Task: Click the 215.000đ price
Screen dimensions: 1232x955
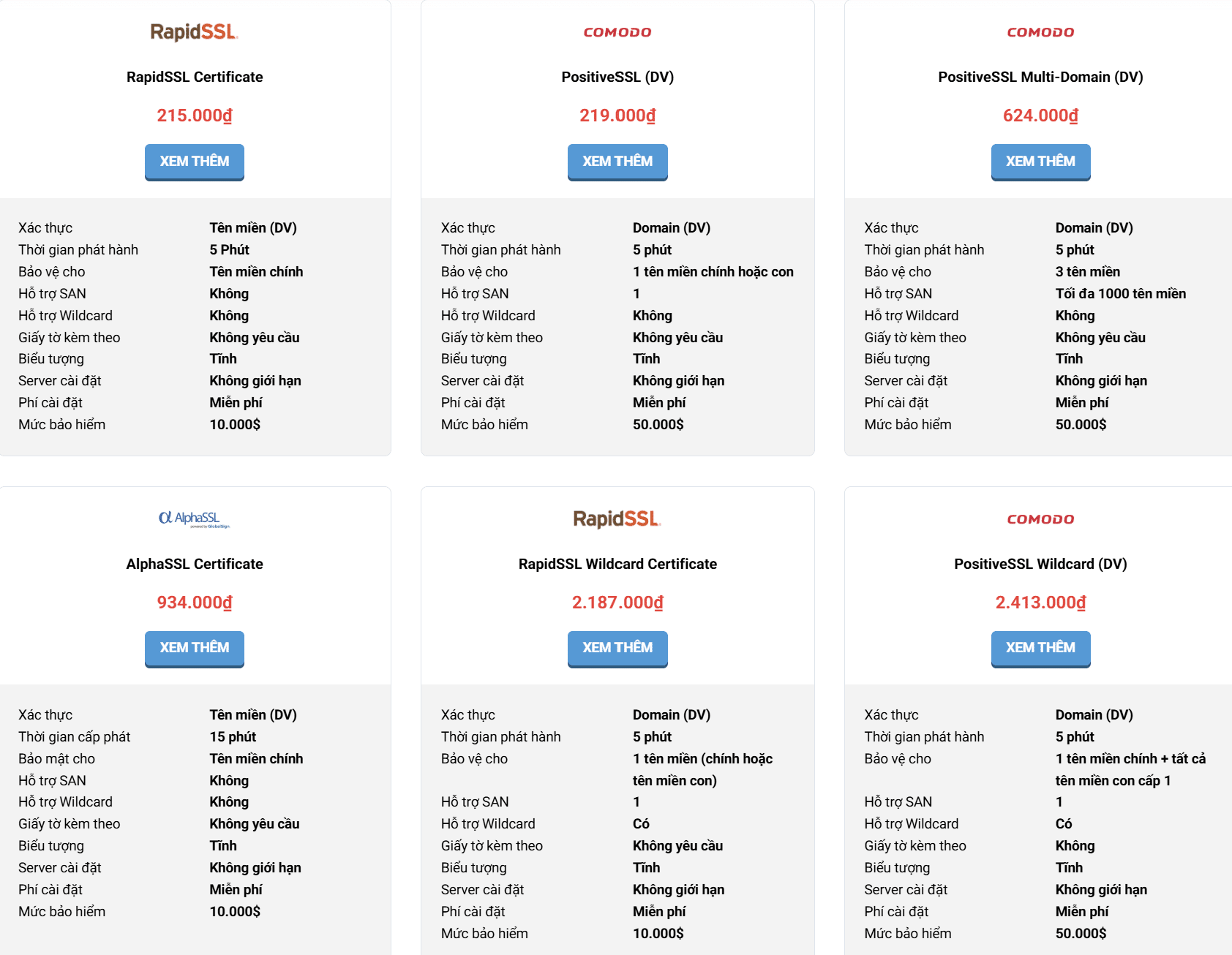Action: click(195, 116)
